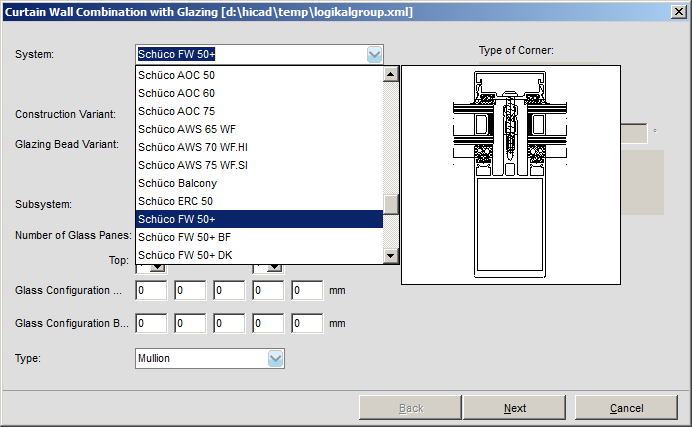Image resolution: width=692 pixels, height=427 pixels.
Task: Click second Glass Configuration B field
Action: tap(190, 324)
